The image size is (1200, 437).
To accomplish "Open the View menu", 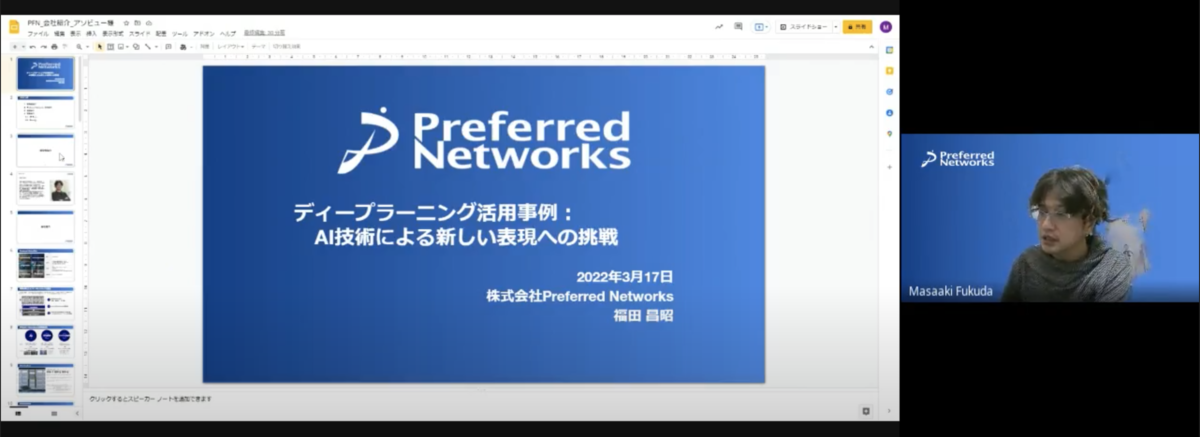I will (75, 33).
